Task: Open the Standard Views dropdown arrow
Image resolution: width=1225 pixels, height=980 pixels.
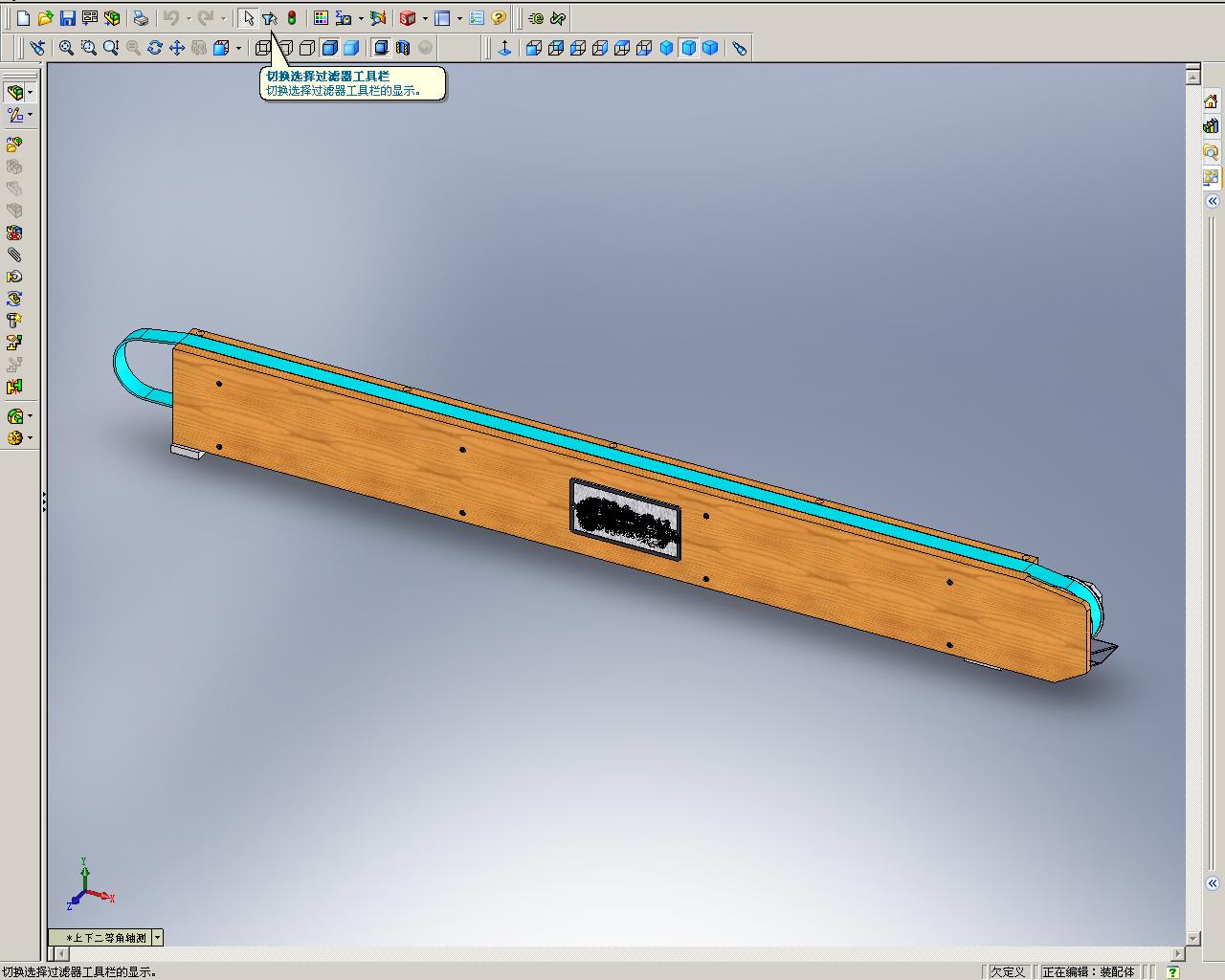Action: pos(238,48)
